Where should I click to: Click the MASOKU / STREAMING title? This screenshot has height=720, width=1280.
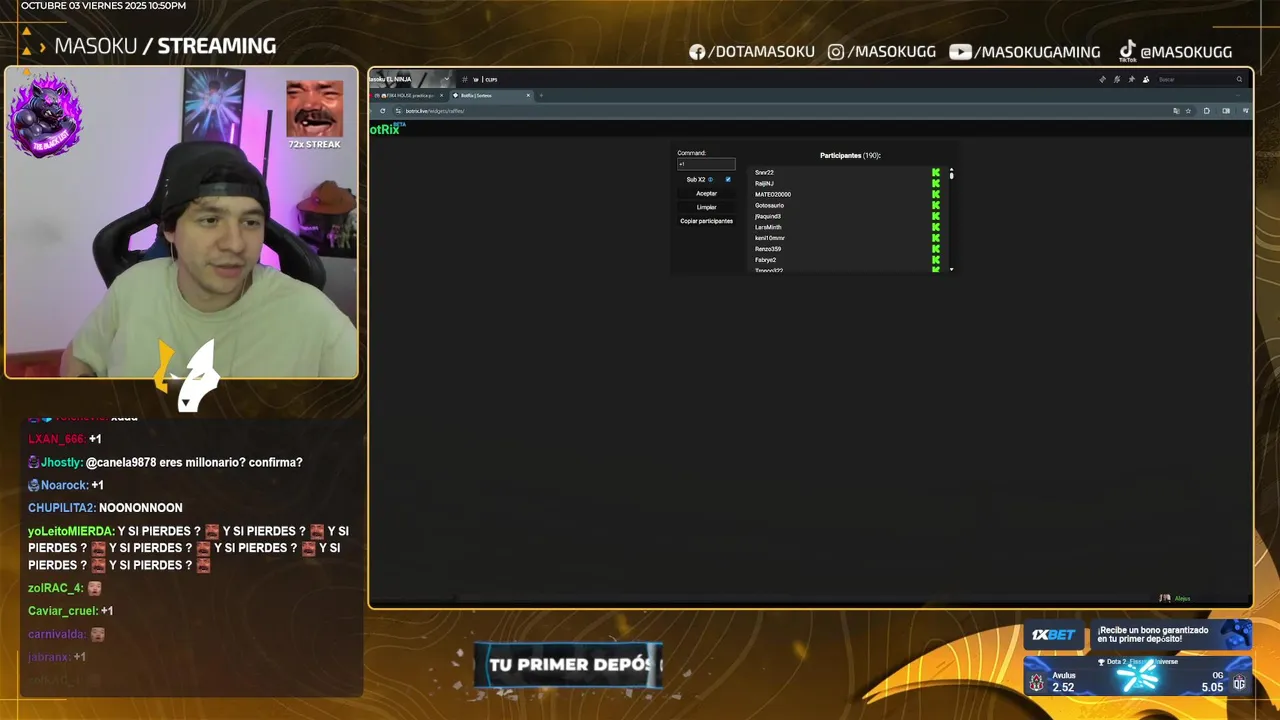pyautogui.click(x=165, y=46)
